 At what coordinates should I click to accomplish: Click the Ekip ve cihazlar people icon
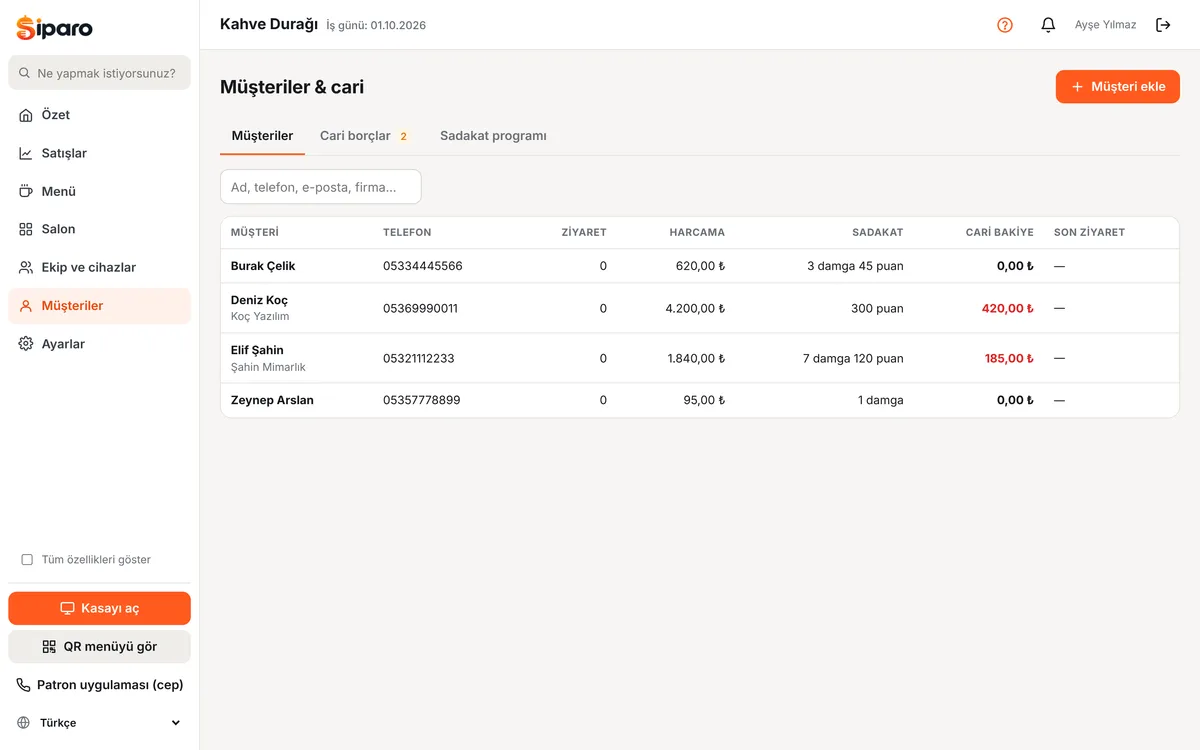pyautogui.click(x=26, y=267)
